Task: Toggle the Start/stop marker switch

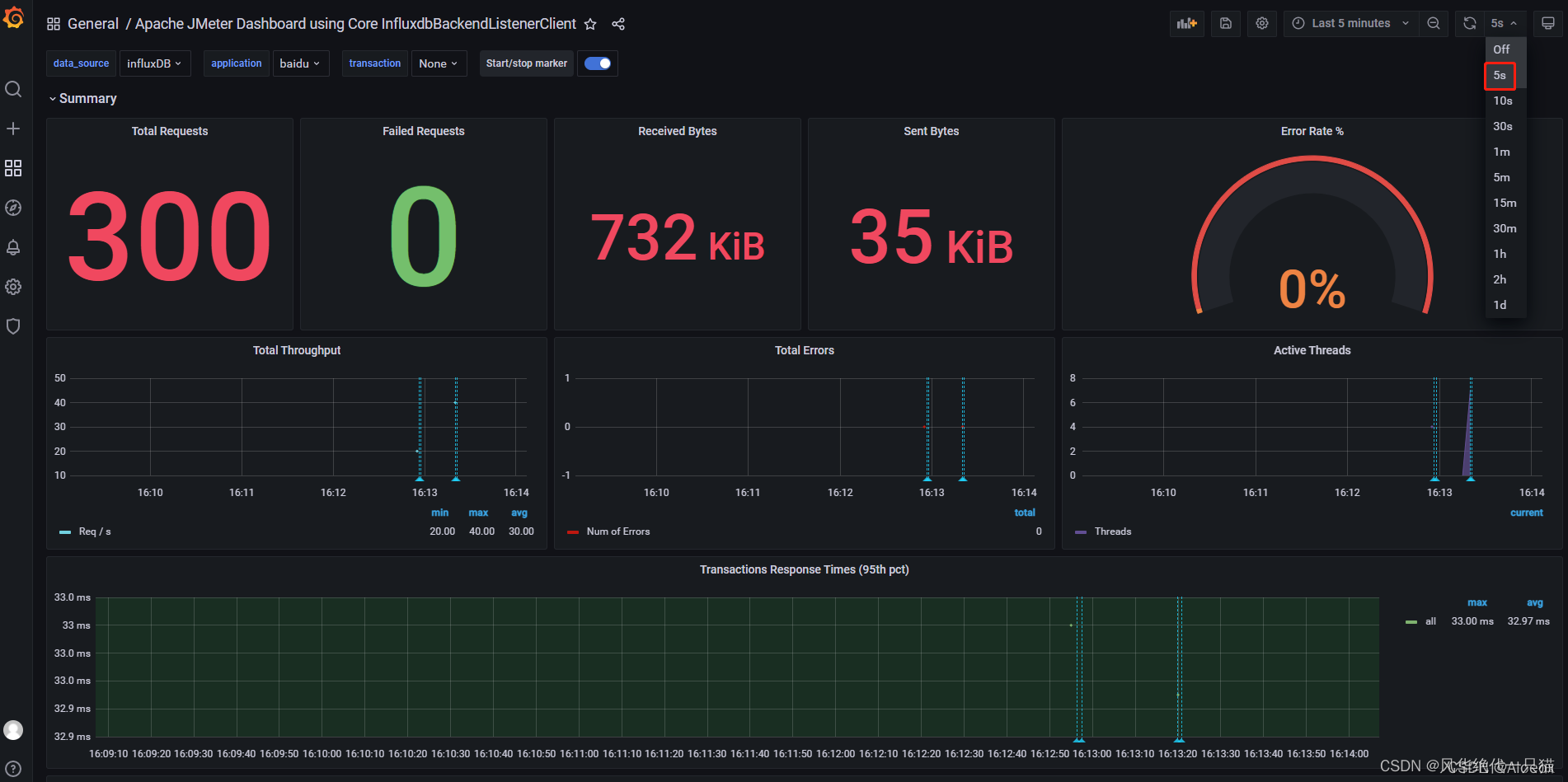Action: coord(597,63)
